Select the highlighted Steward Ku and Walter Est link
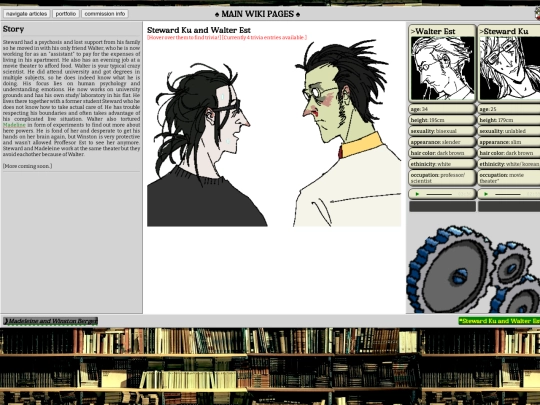540x405 pixels. [x=499, y=321]
